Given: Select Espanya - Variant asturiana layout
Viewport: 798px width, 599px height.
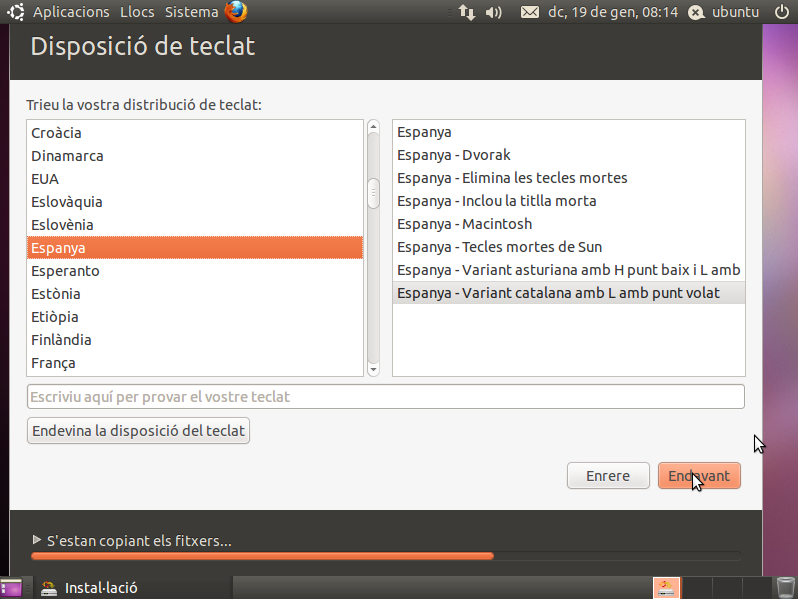Looking at the screenshot, I should pos(569,270).
